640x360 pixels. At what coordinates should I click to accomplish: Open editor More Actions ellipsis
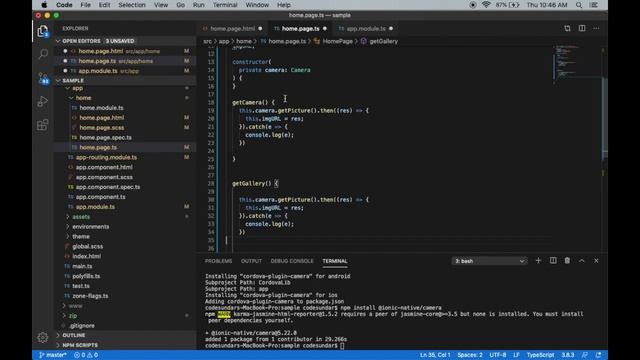tap(596, 28)
